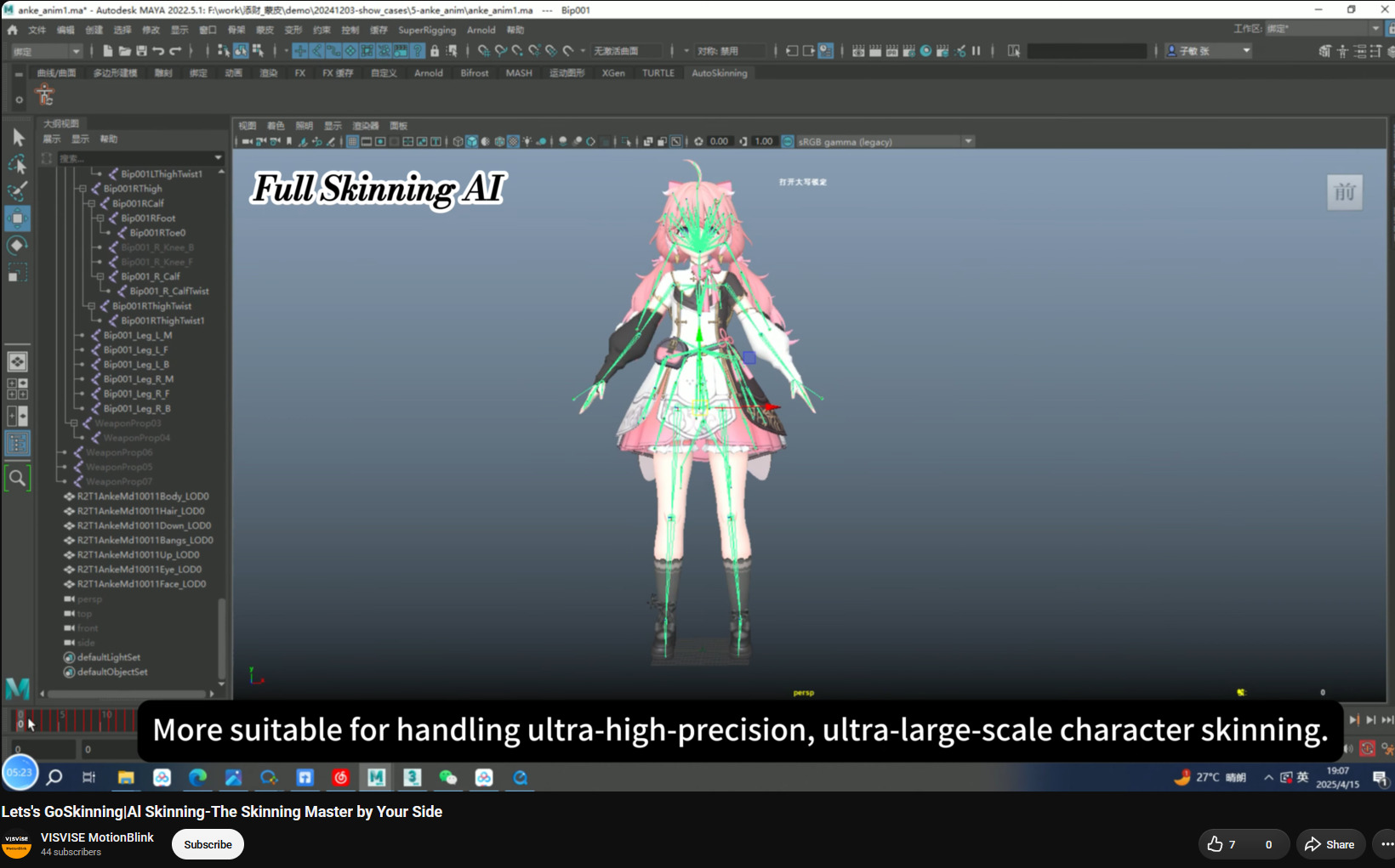The width and height of the screenshot is (1395, 868).
Task: Open the Hypershade sphere icon
Action: click(926, 51)
